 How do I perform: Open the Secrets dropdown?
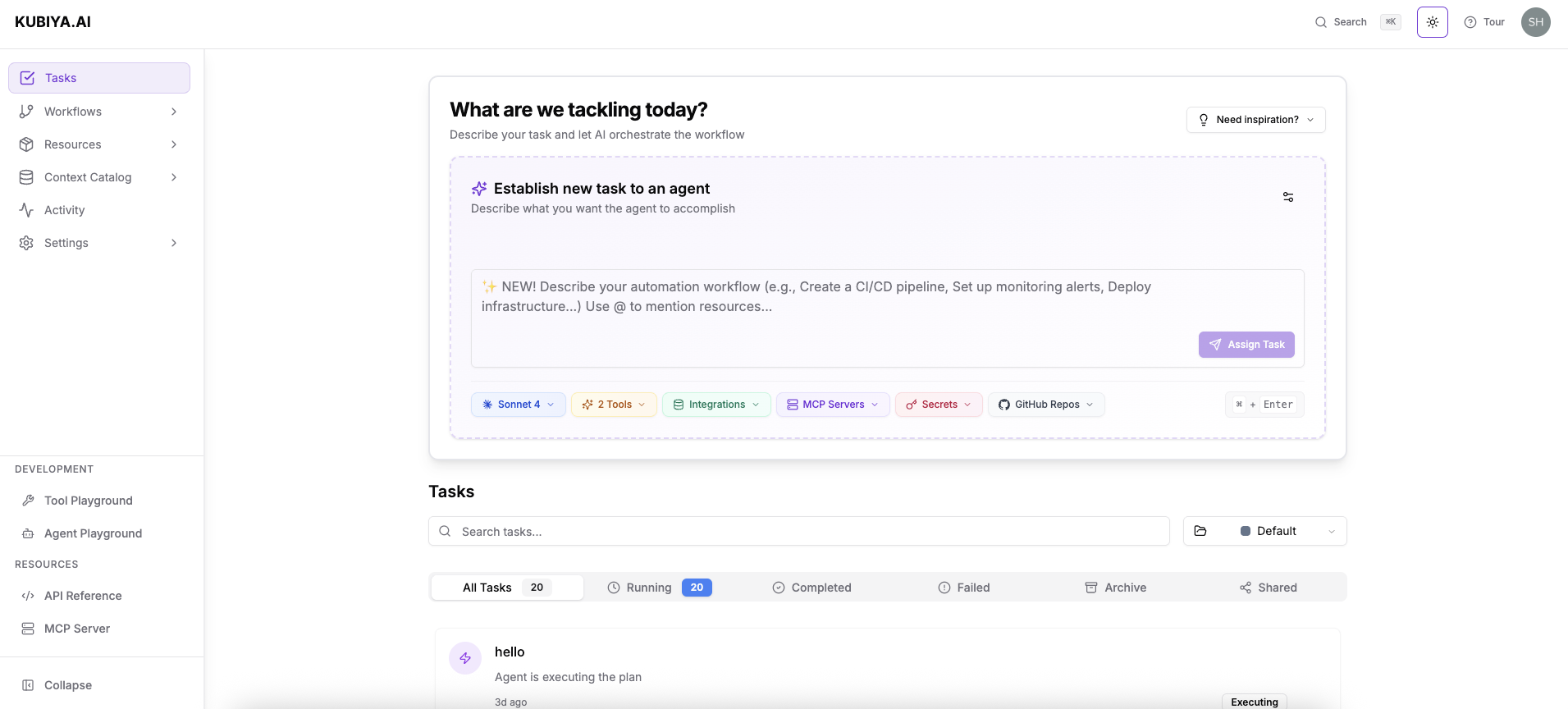click(939, 405)
